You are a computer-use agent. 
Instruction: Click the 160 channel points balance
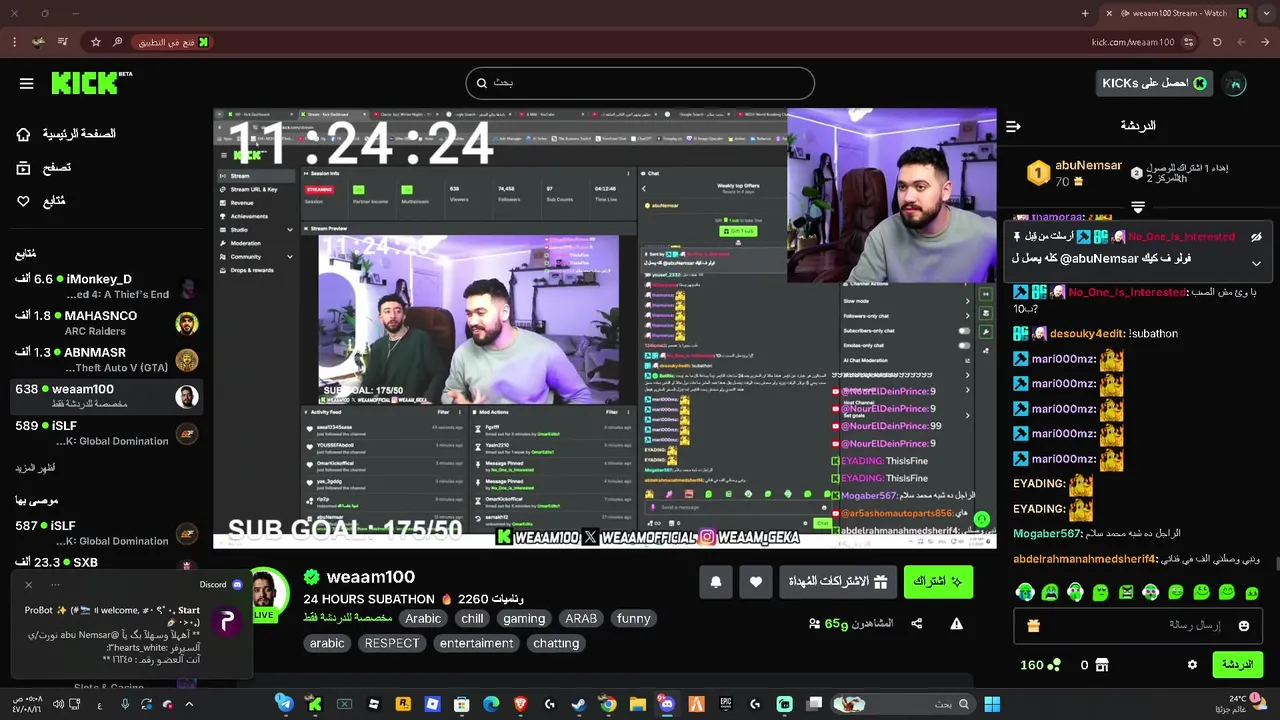tap(1040, 665)
